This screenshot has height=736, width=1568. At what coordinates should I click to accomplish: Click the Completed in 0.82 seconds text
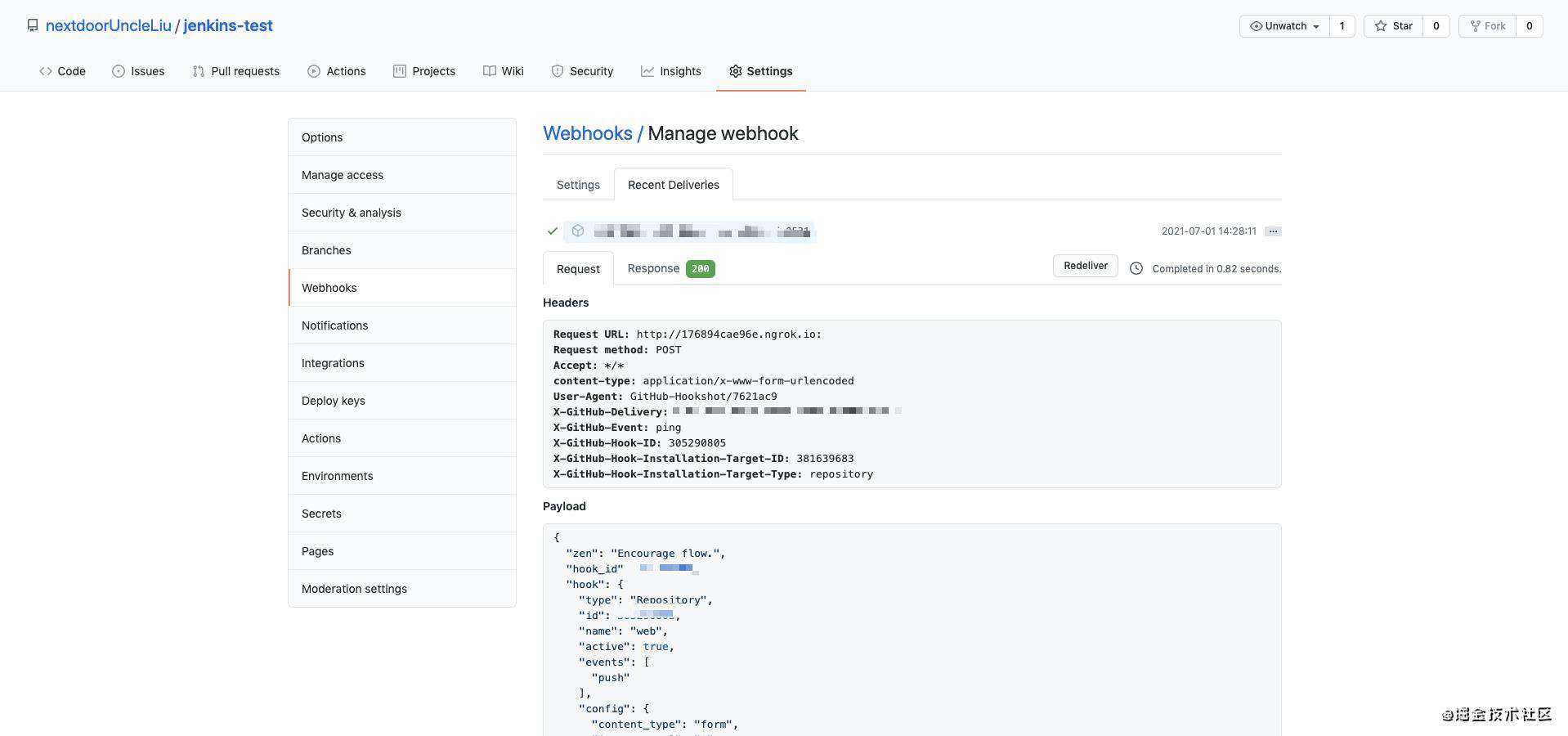pos(1216,268)
